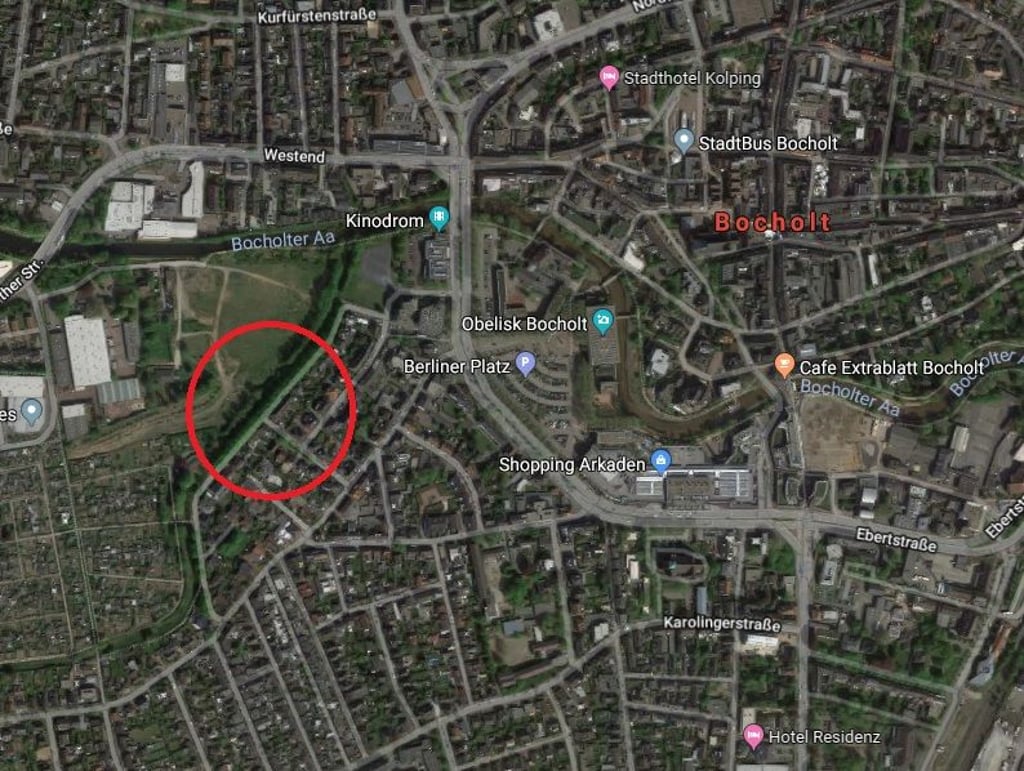Select the Cafe Extrablatt Bocholt text label
The width and height of the screenshot is (1024, 771).
(891, 368)
